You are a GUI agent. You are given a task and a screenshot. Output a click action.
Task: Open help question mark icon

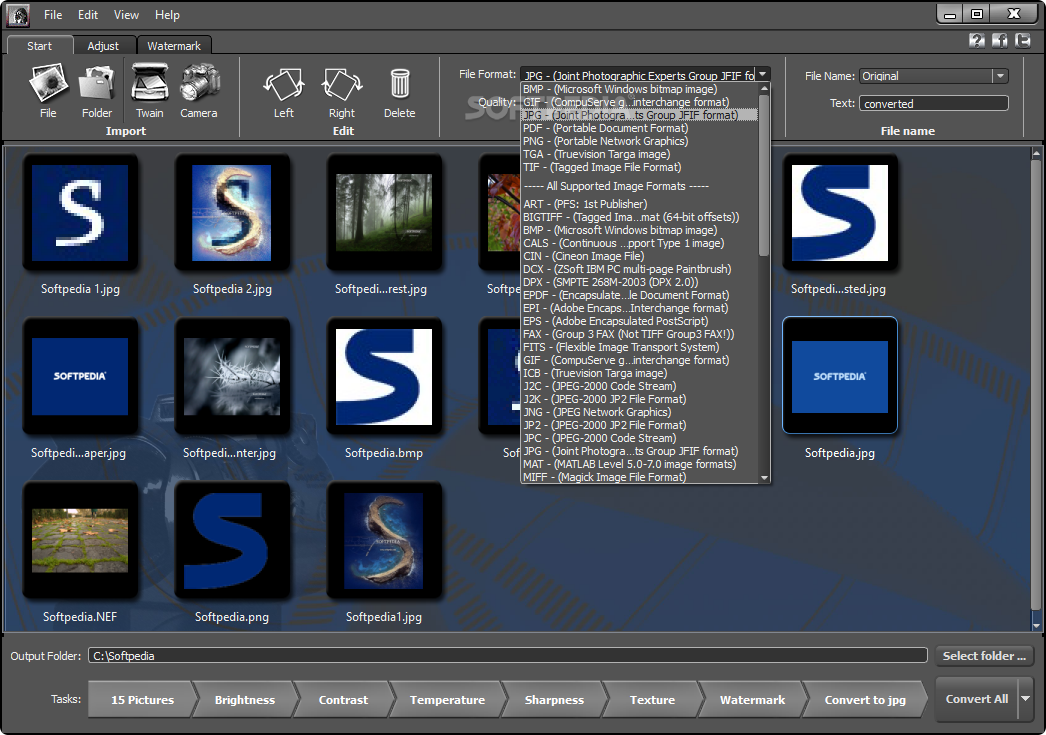[x=977, y=41]
